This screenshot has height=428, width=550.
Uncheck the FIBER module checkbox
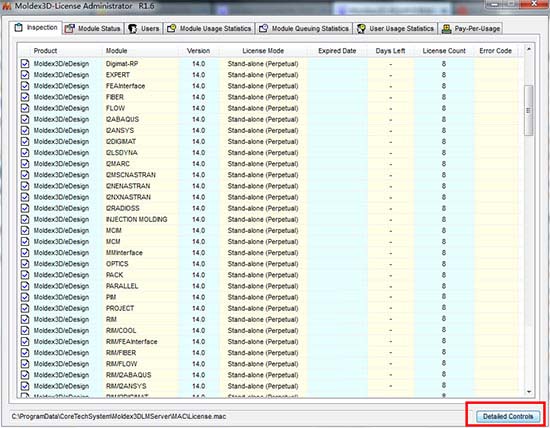[x=25, y=97]
